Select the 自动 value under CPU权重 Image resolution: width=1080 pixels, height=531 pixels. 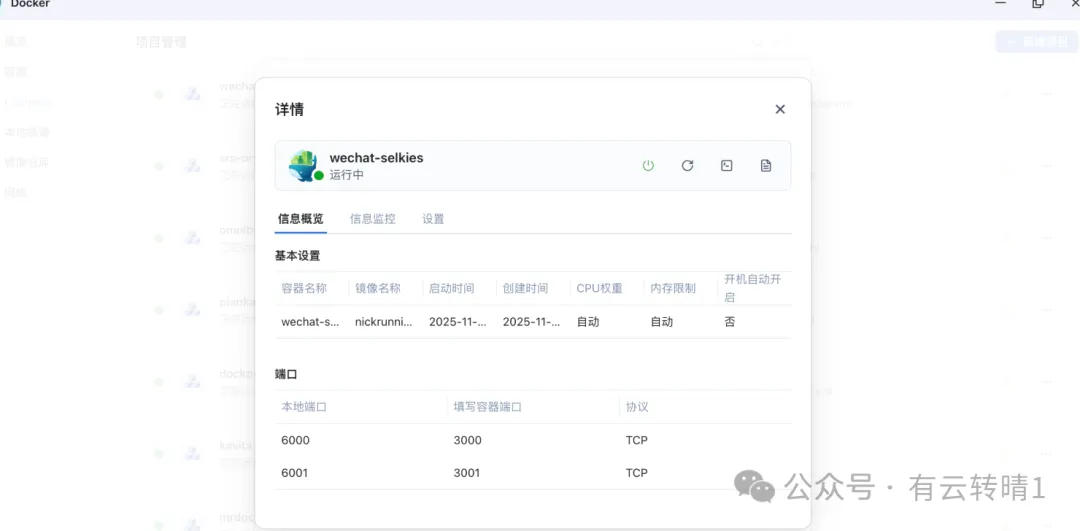(x=588, y=322)
